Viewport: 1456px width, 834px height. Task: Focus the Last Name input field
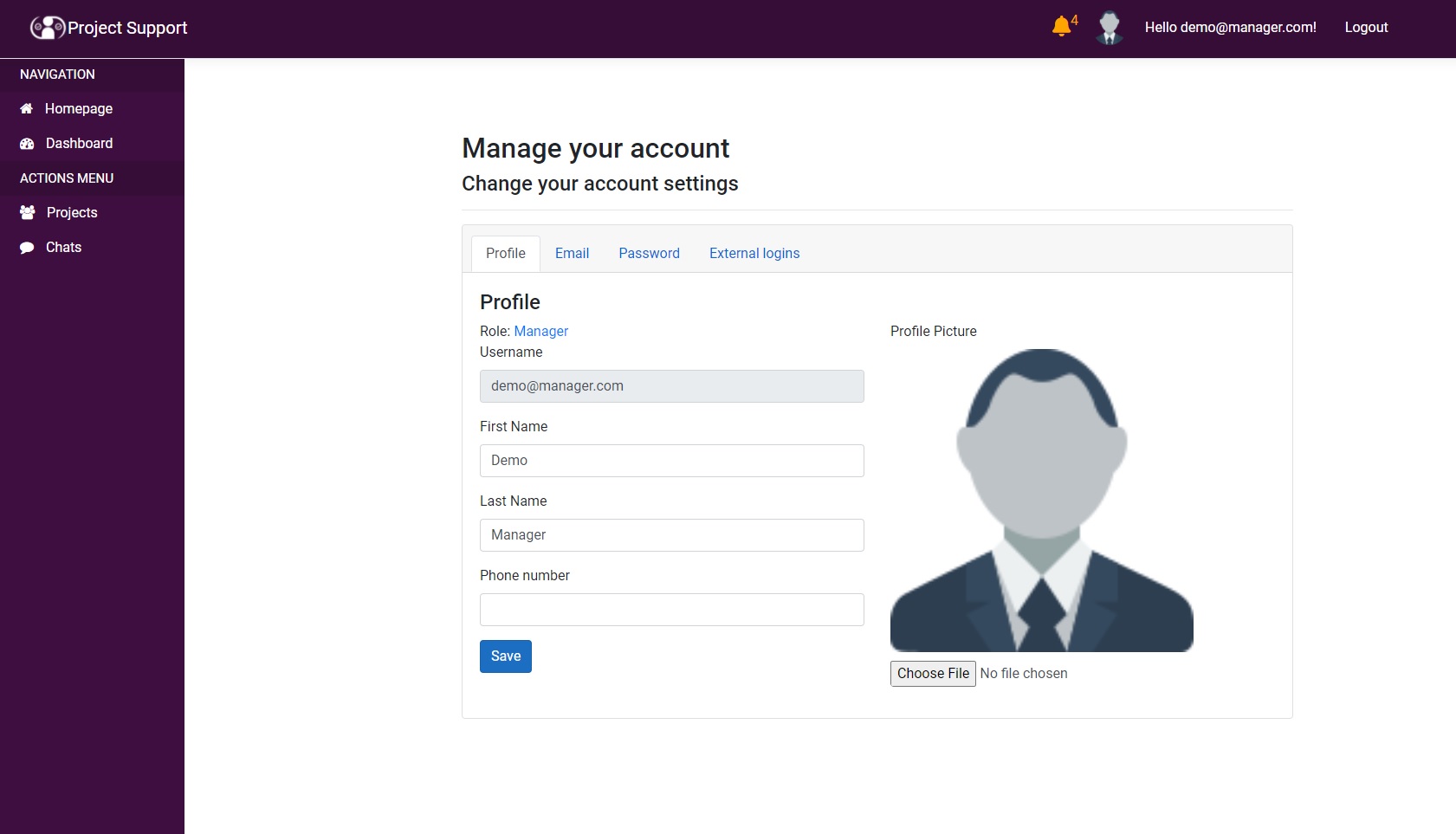pos(672,535)
